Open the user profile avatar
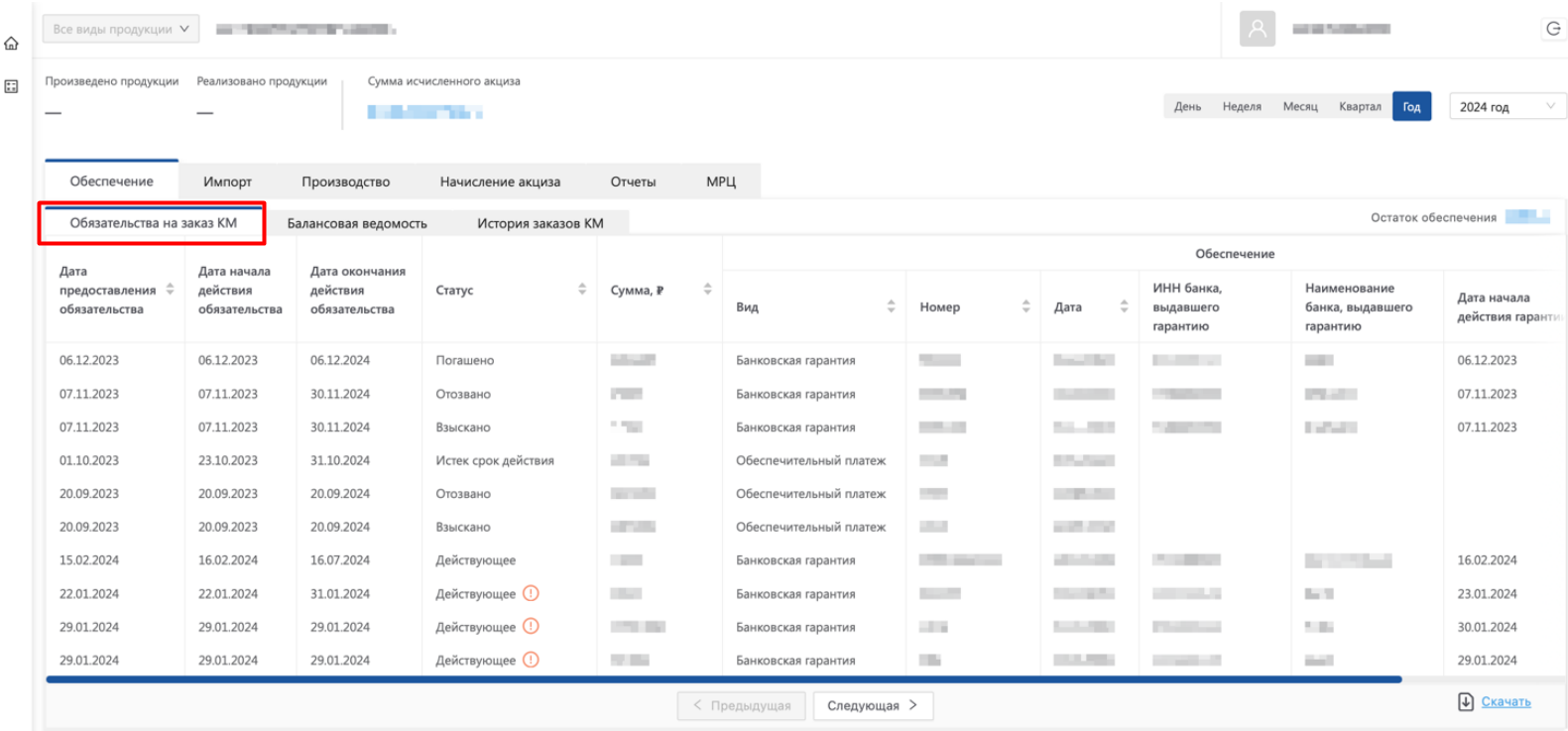 (1257, 29)
